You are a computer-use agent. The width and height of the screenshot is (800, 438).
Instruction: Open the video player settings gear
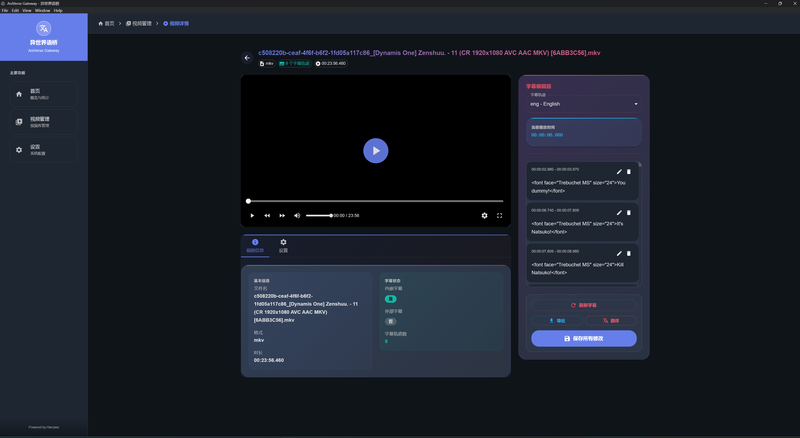[x=485, y=215]
